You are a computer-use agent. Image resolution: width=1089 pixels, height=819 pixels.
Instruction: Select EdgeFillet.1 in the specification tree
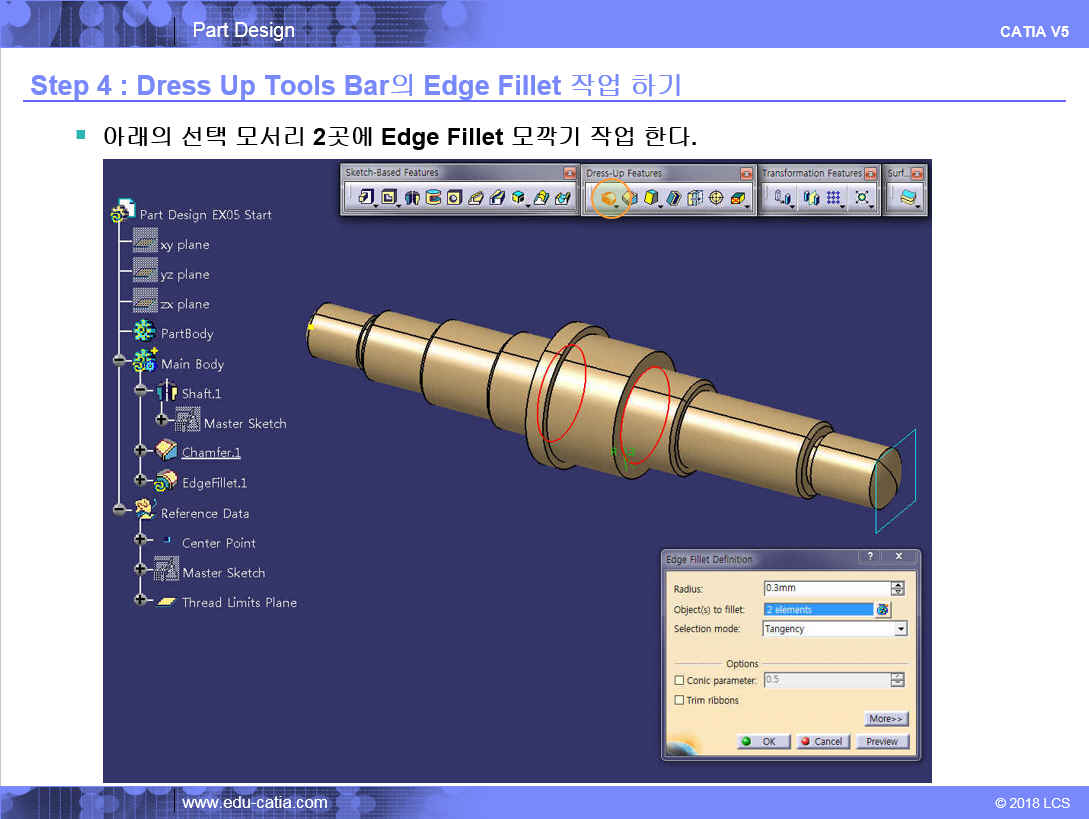(x=214, y=483)
